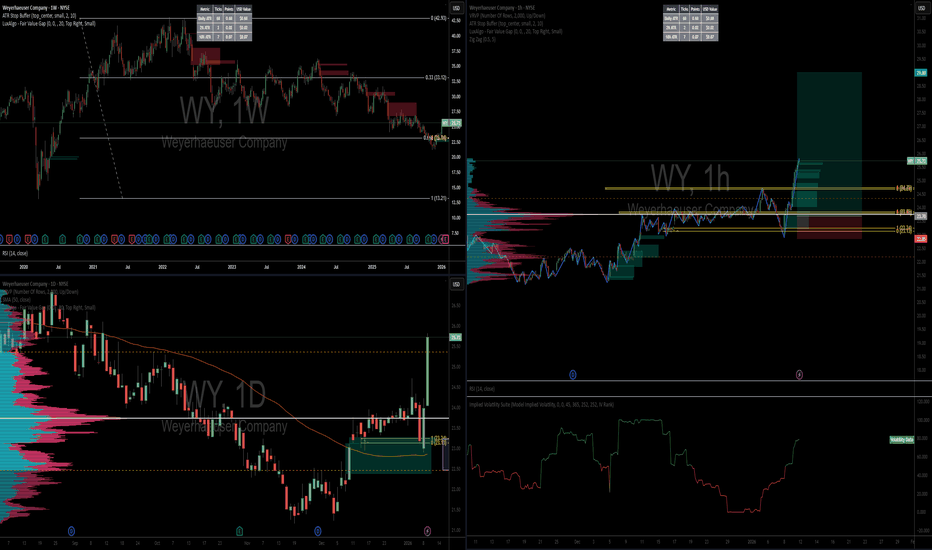This screenshot has width=932, height=550.
Task: Click the USD Value table header on 1h chart
Action: point(710,9)
